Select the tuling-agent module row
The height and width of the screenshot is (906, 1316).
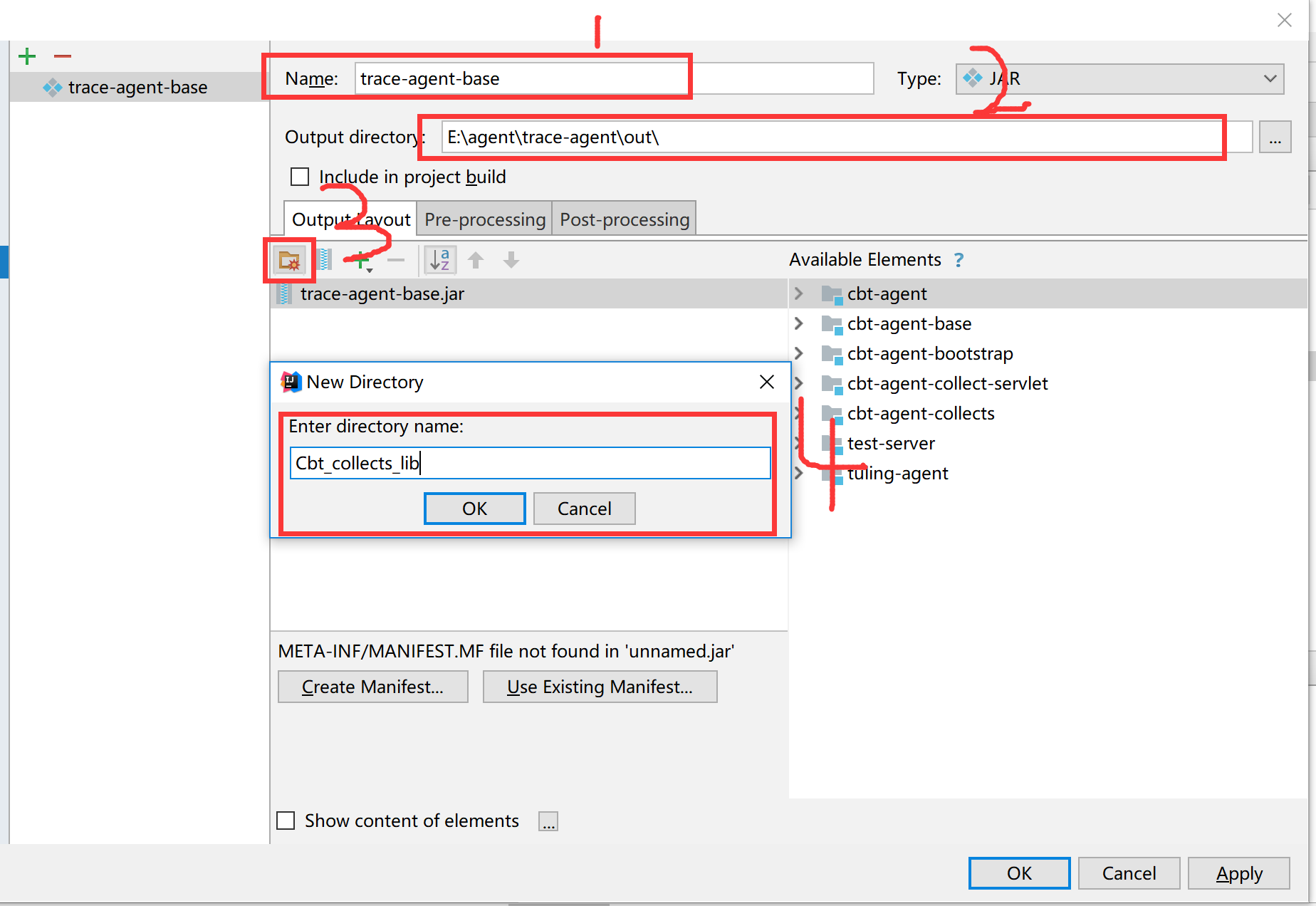pos(1048,473)
